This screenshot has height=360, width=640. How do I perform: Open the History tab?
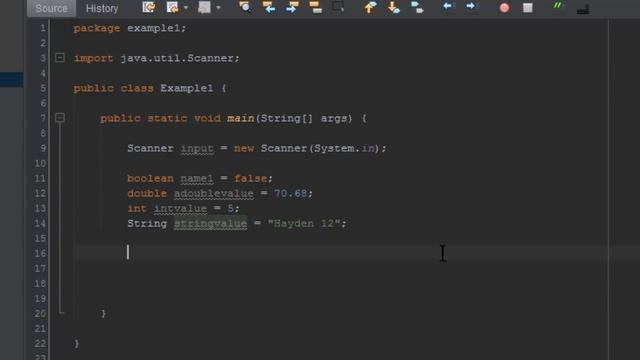click(102, 8)
